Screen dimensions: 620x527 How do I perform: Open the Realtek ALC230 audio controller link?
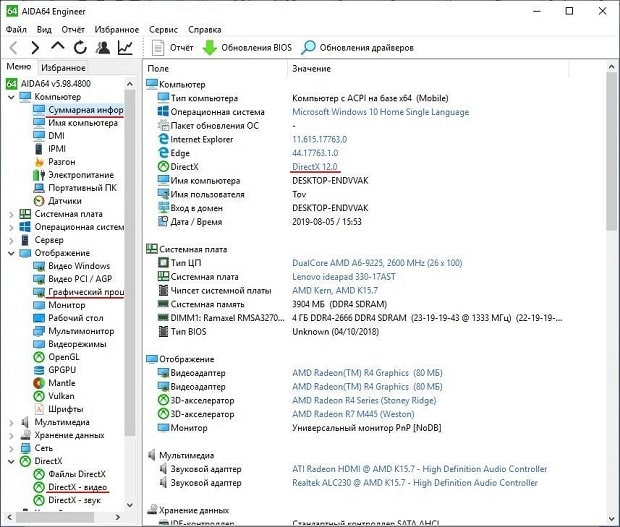point(415,483)
